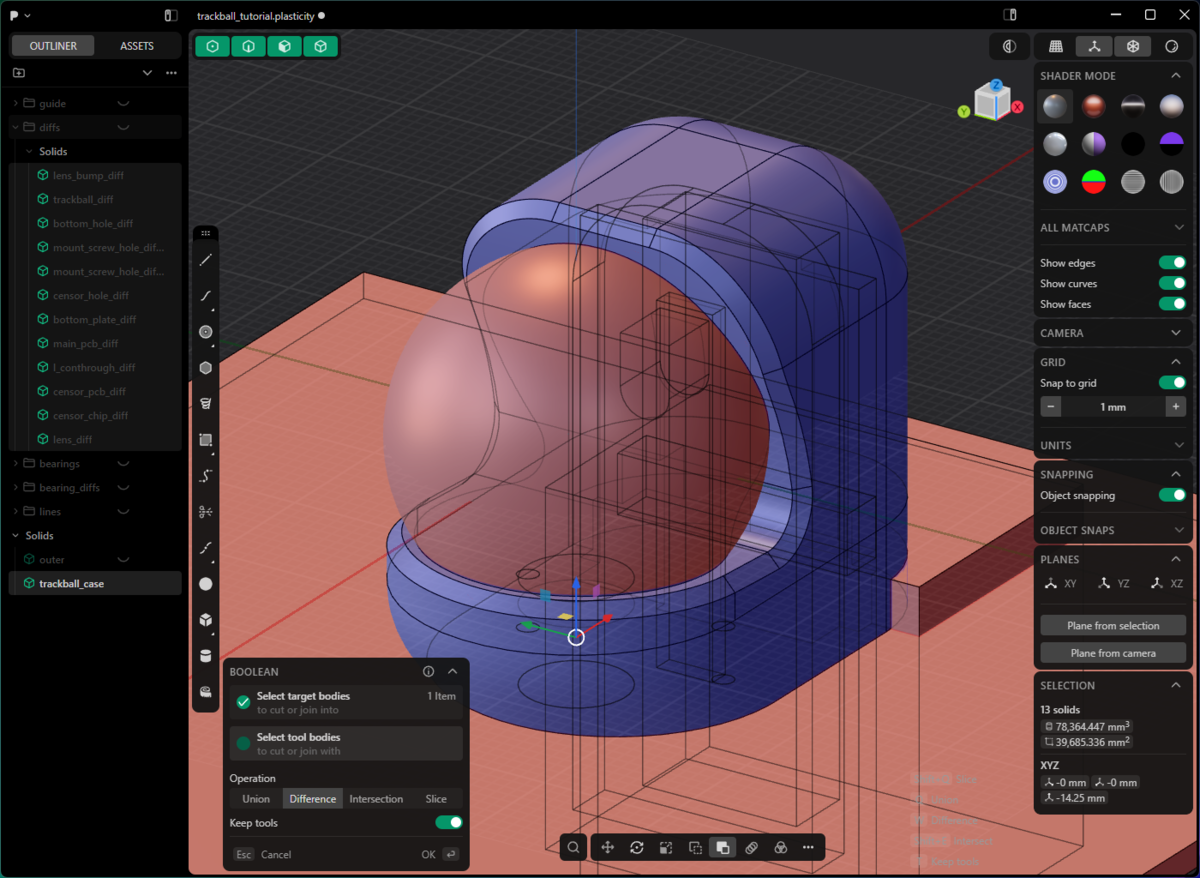Click the Move command icon in bottom bar
Image resolution: width=1200 pixels, height=878 pixels.
click(607, 847)
